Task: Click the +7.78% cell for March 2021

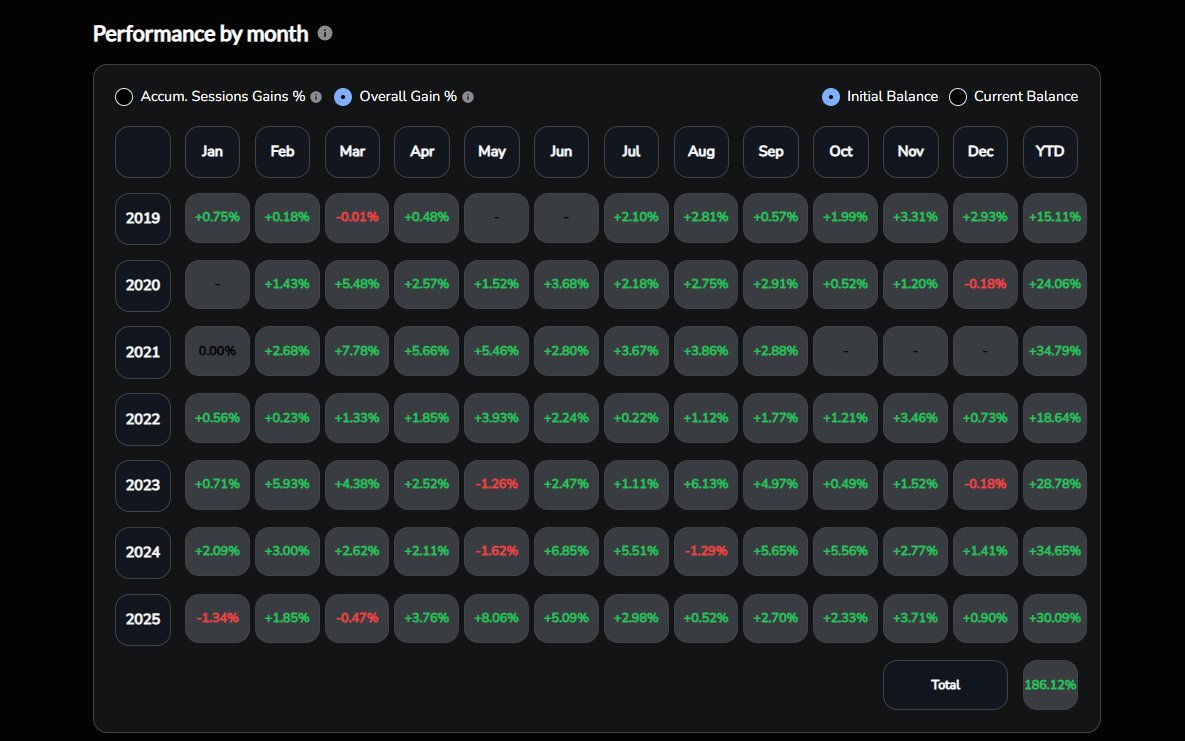Action: (357, 351)
